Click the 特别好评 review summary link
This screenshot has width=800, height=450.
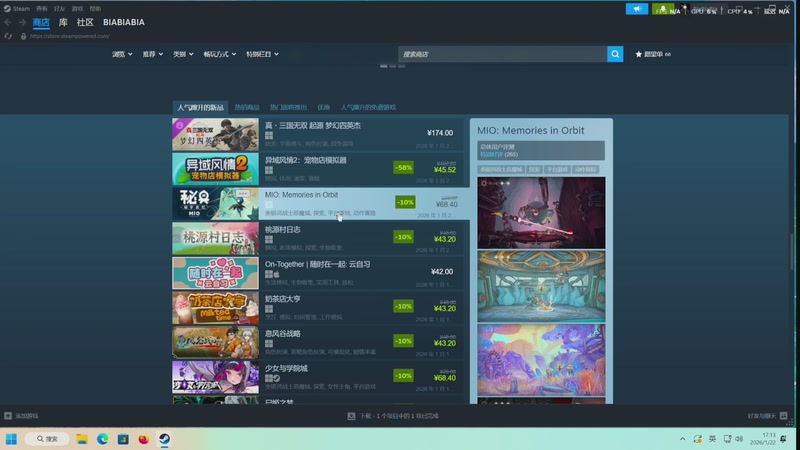(491, 155)
